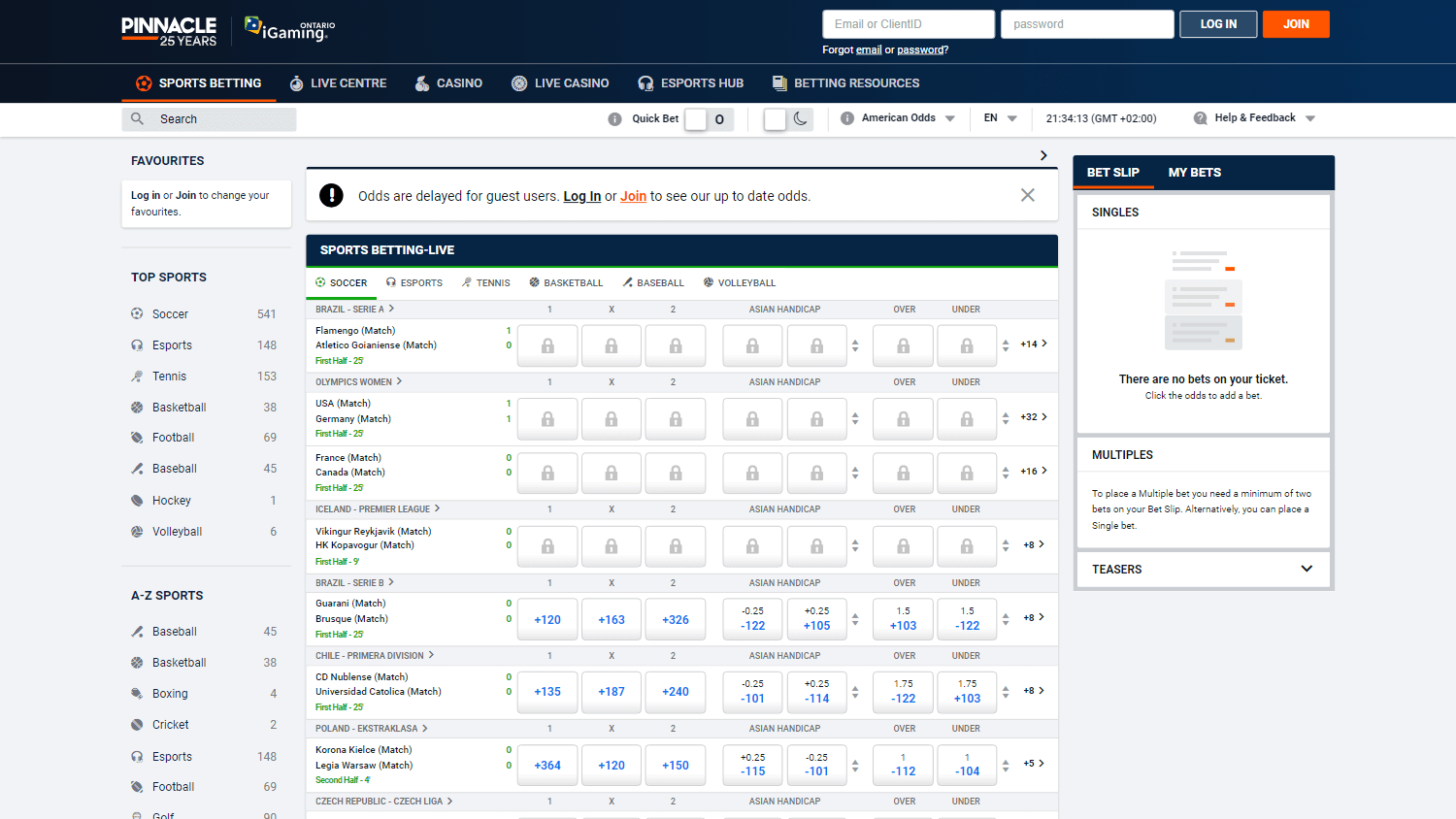The height and width of the screenshot is (819, 1456).
Task: Click locked draw odds for USA vs Germany
Action: (x=612, y=418)
